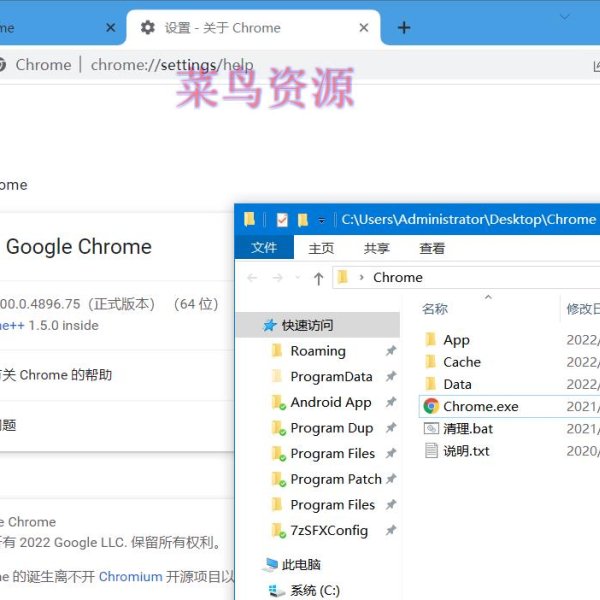Click the computer icon beside 此电脑
The width and height of the screenshot is (600, 600).
271,564
